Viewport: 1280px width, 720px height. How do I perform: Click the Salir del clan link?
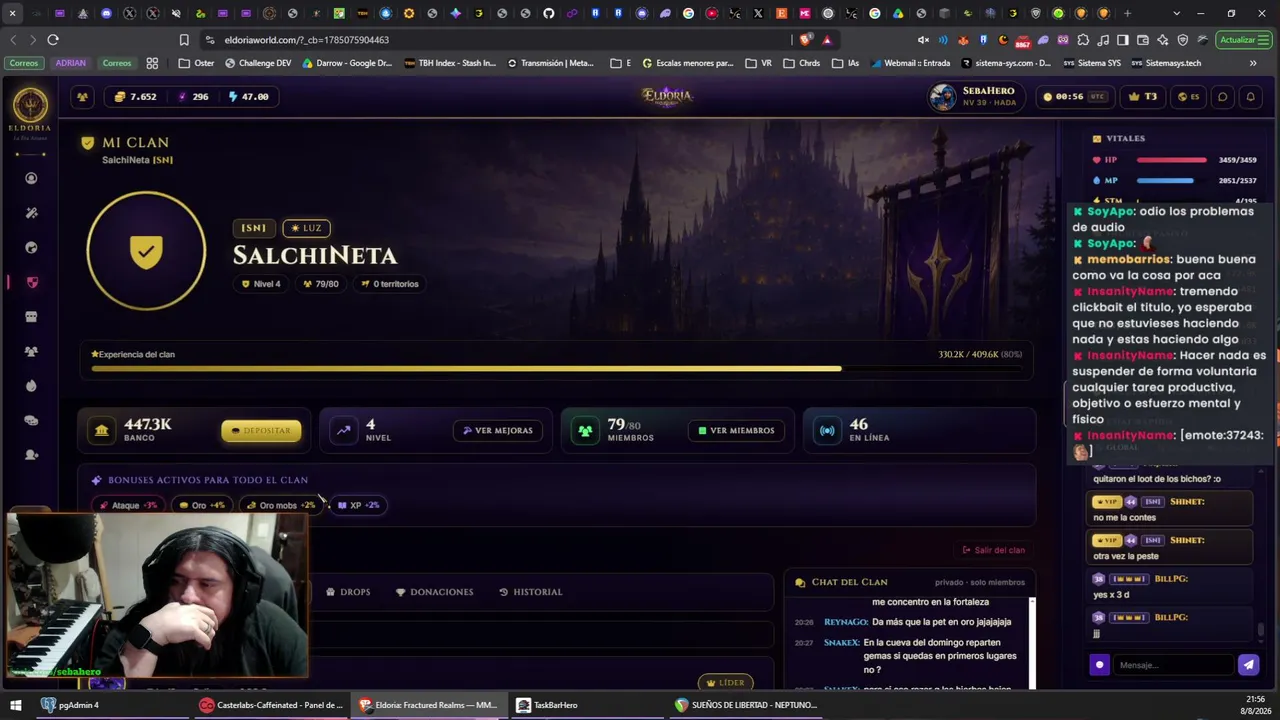tap(994, 550)
